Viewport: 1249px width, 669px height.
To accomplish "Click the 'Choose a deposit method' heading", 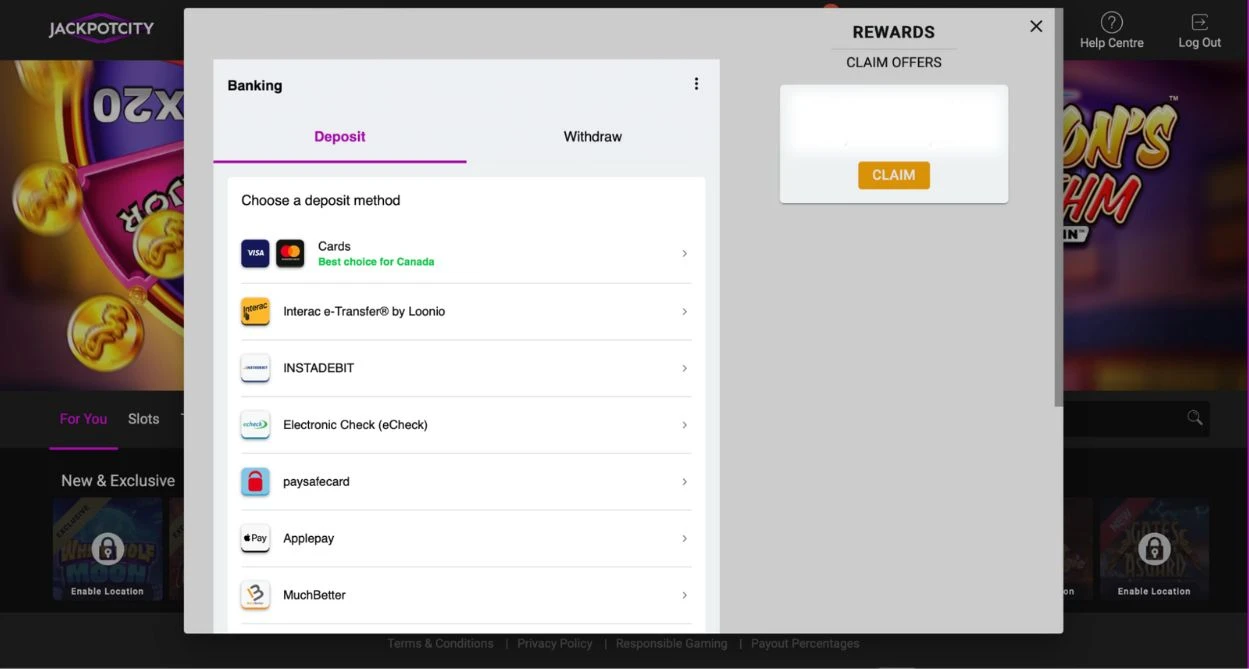I will point(320,201).
